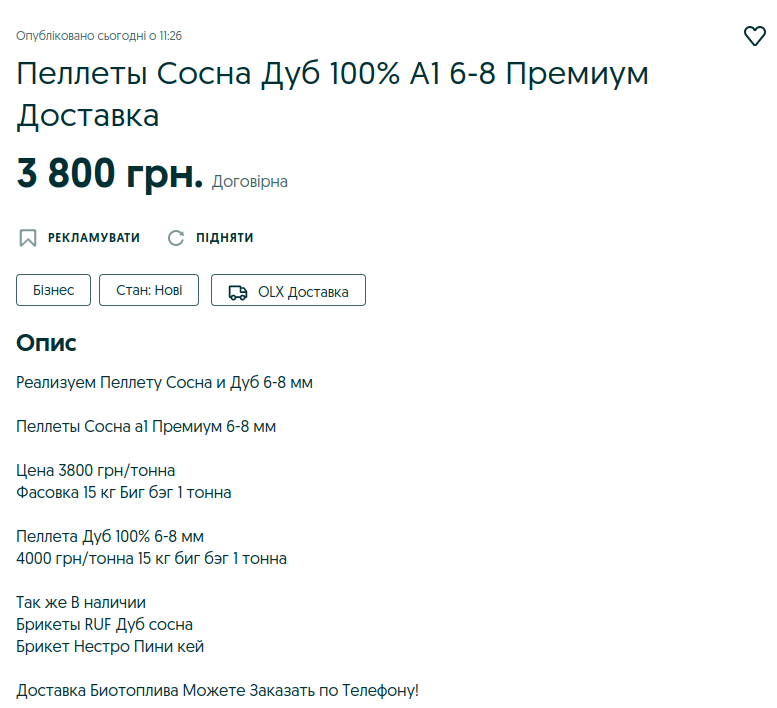Click the line Цена 3800 грн/тонна
Image resolution: width=777 pixels, height=708 pixels.
[96, 470]
